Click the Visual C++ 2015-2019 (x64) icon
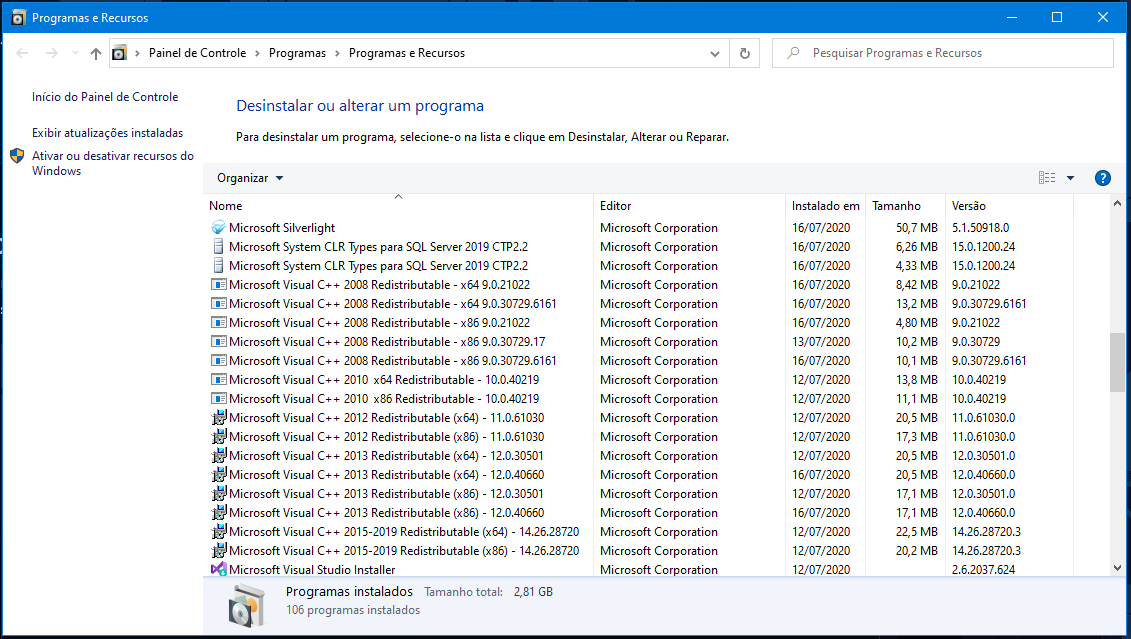Screen dimensions: 1131x639 [x=219, y=532]
